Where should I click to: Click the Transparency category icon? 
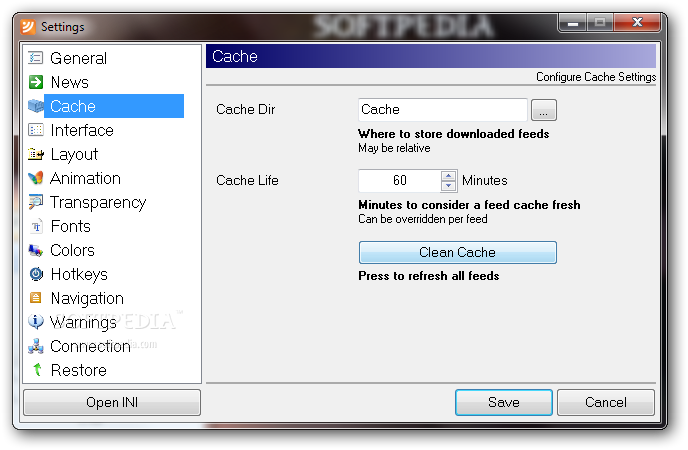[x=36, y=202]
